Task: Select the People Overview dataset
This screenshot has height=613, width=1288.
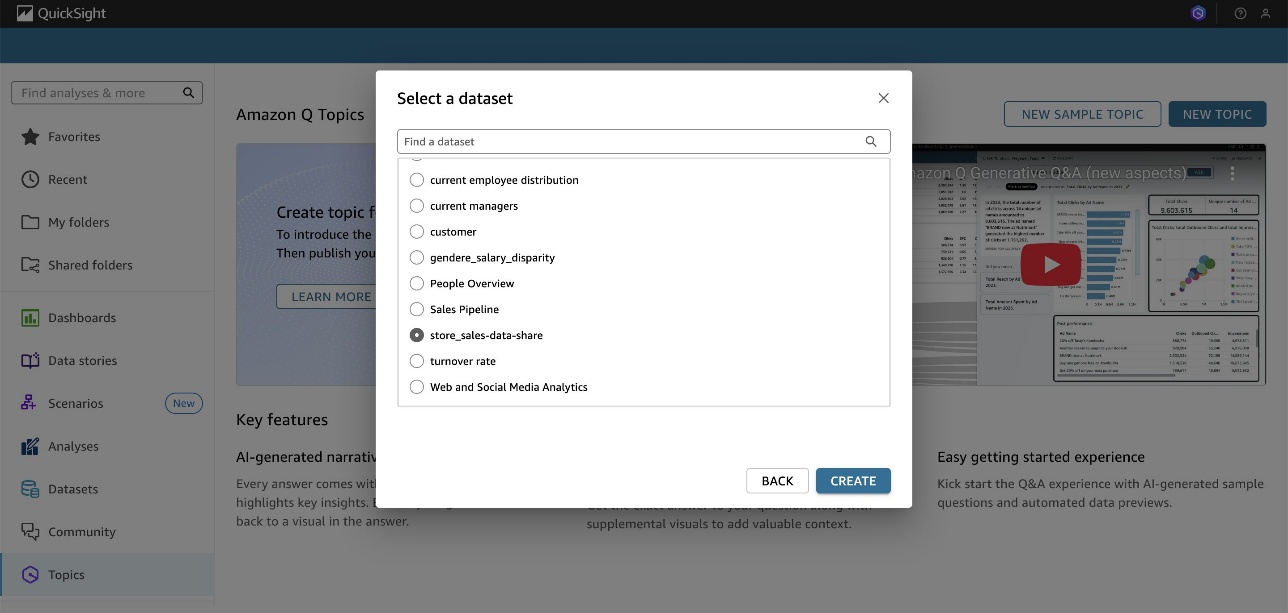Action: click(417, 284)
